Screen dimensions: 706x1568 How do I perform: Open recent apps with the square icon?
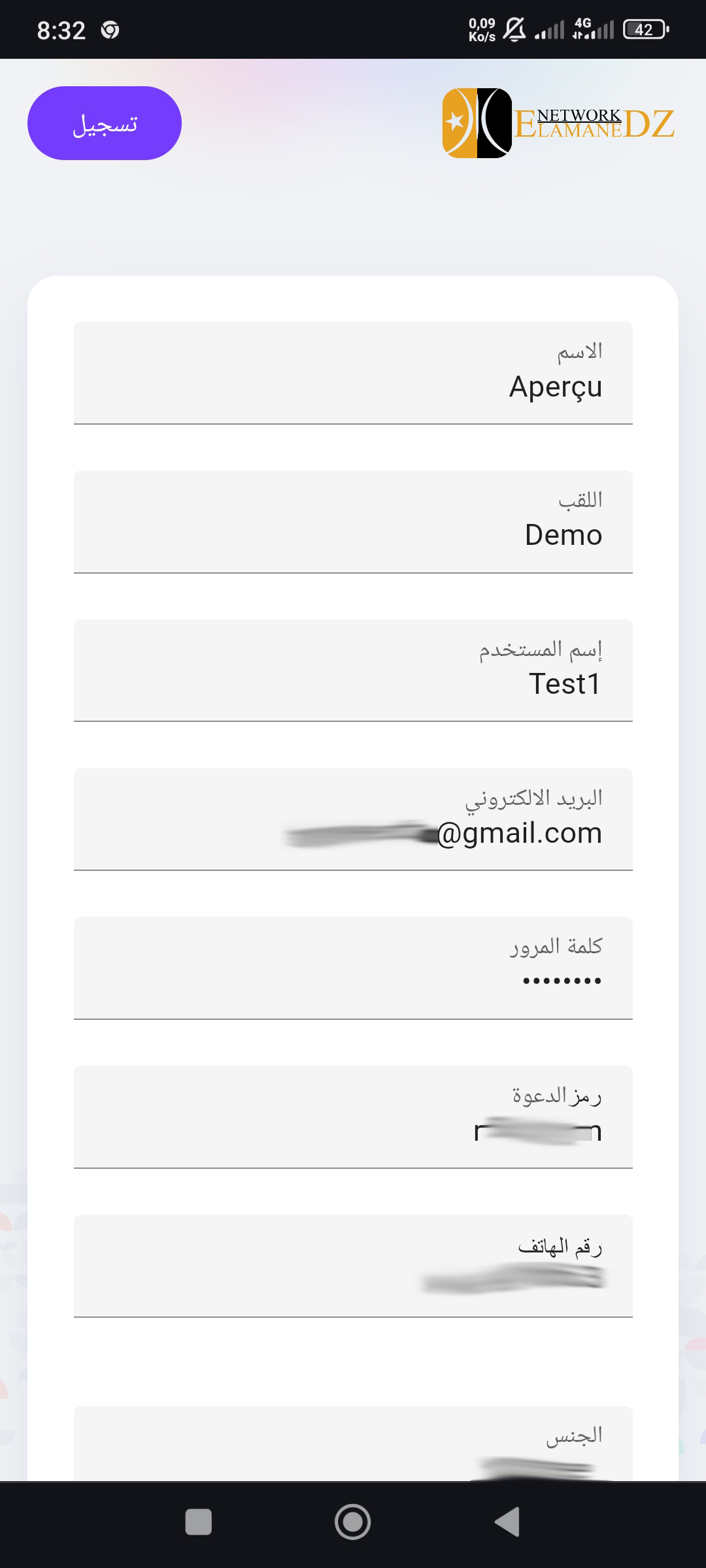tap(199, 1522)
